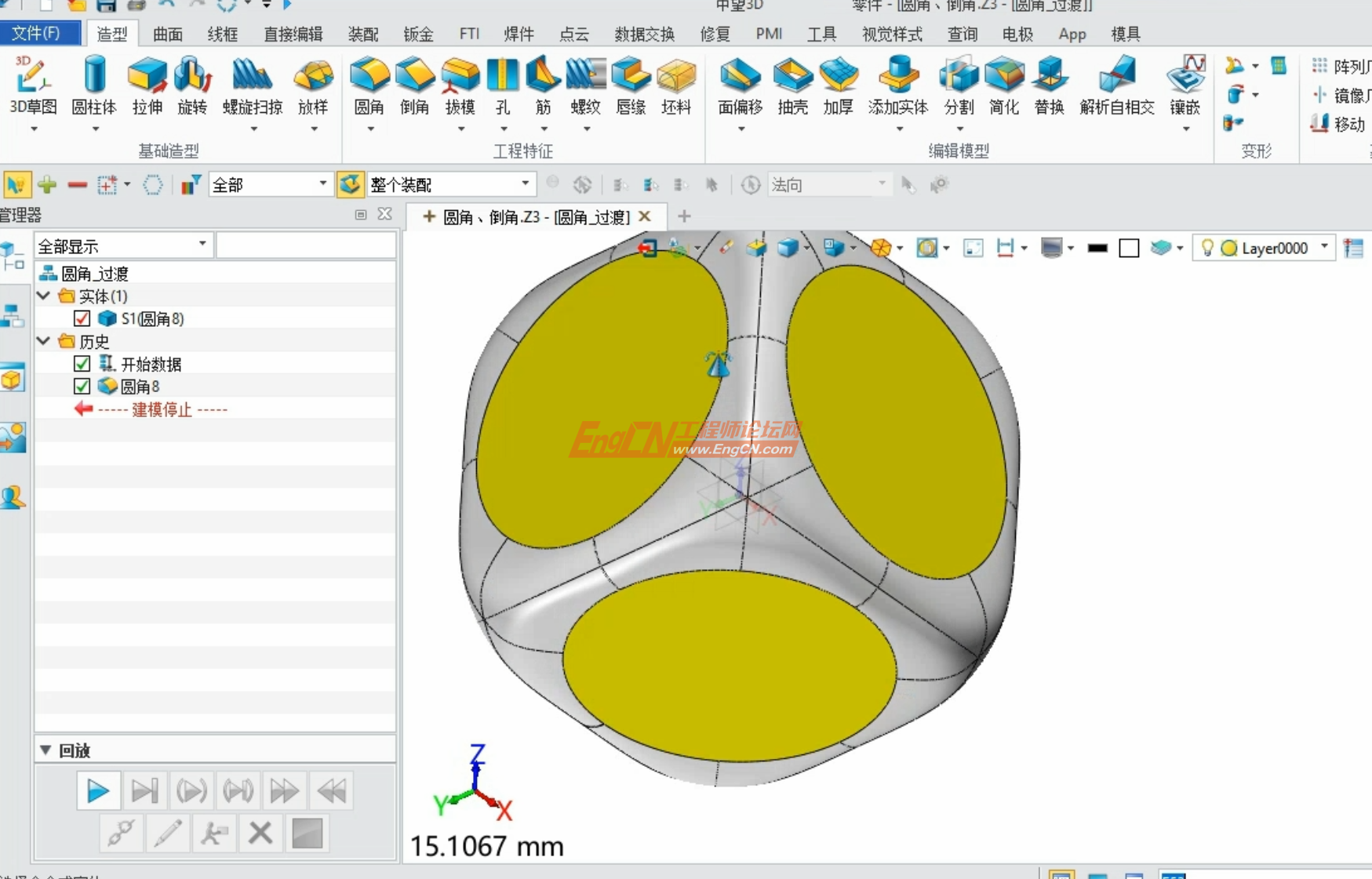
Task: Launch the 3D草图 sketch tool
Action: [x=32, y=86]
